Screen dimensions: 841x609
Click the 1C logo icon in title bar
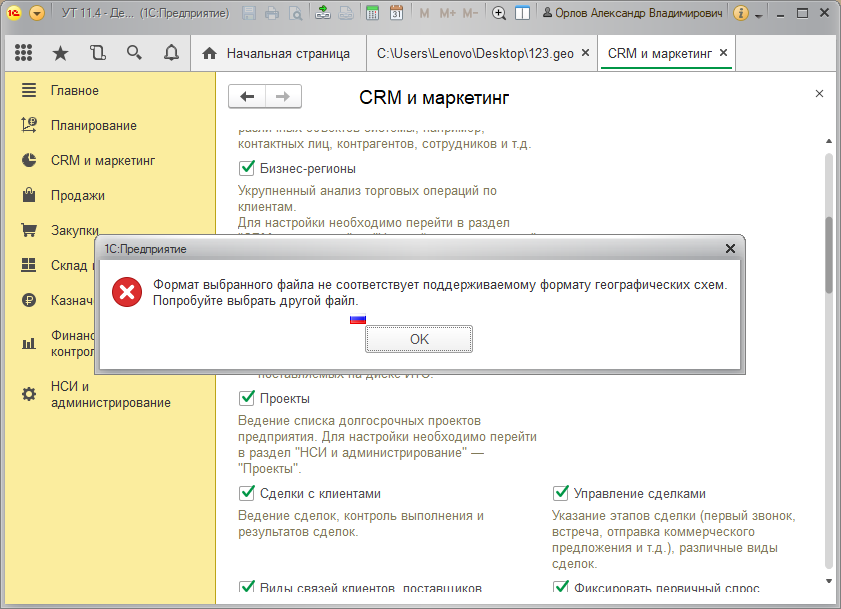click(x=13, y=13)
